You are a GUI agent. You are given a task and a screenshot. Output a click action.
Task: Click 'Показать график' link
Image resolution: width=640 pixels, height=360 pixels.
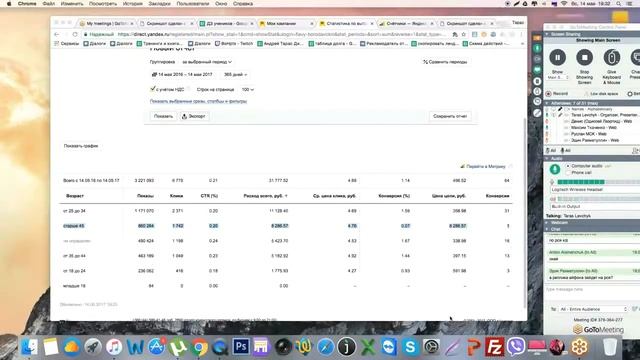click(x=81, y=146)
